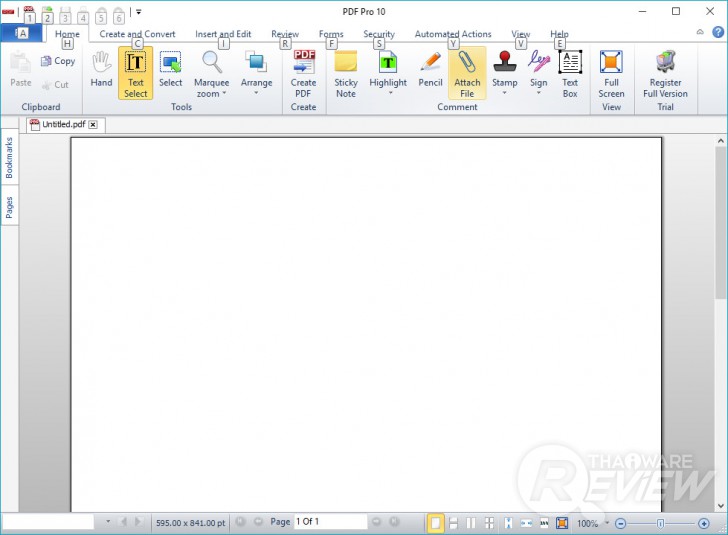Image resolution: width=728 pixels, height=535 pixels.
Task: Open the Bookmarks side panel
Action: click(9, 158)
